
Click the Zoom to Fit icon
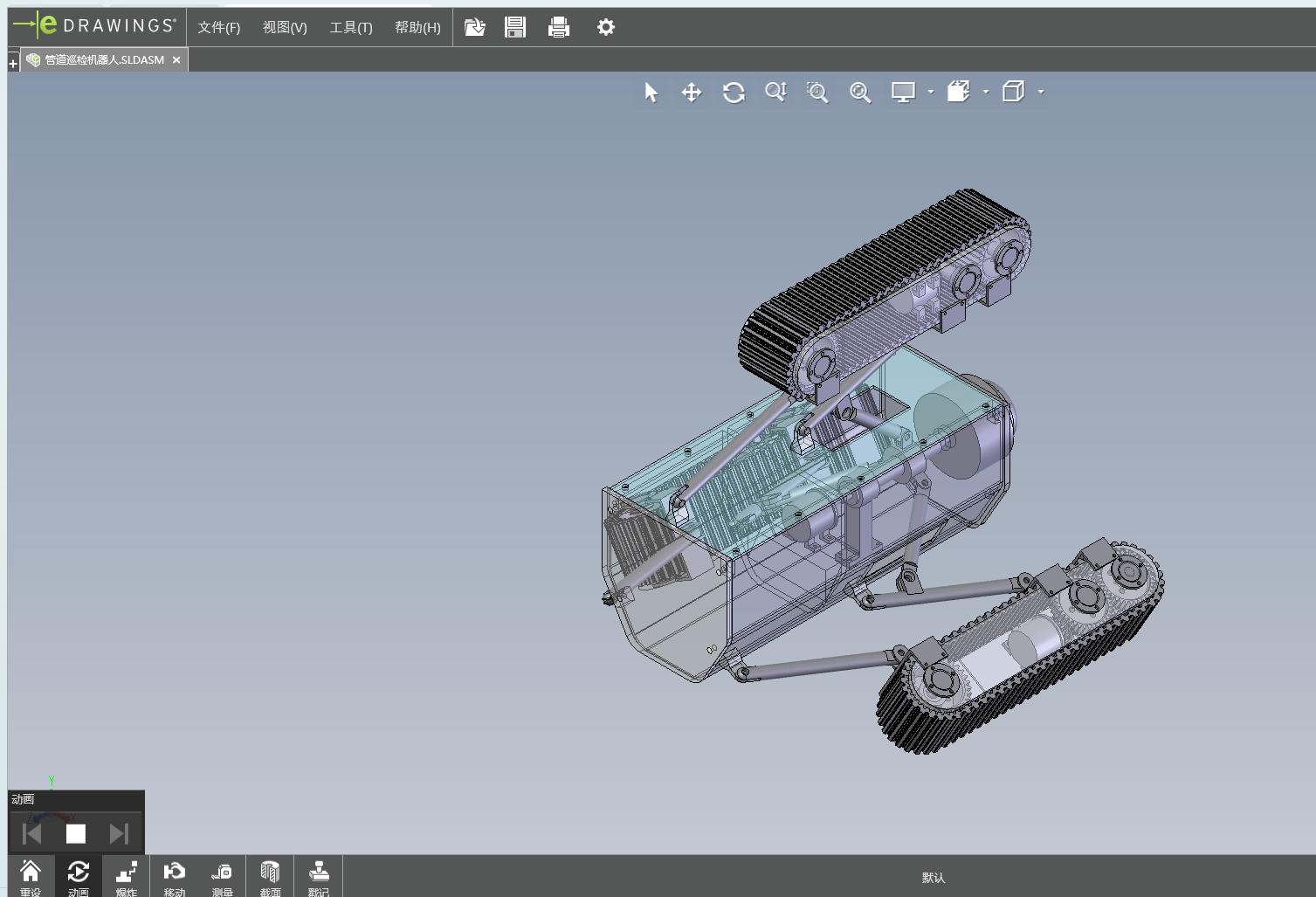click(x=860, y=93)
